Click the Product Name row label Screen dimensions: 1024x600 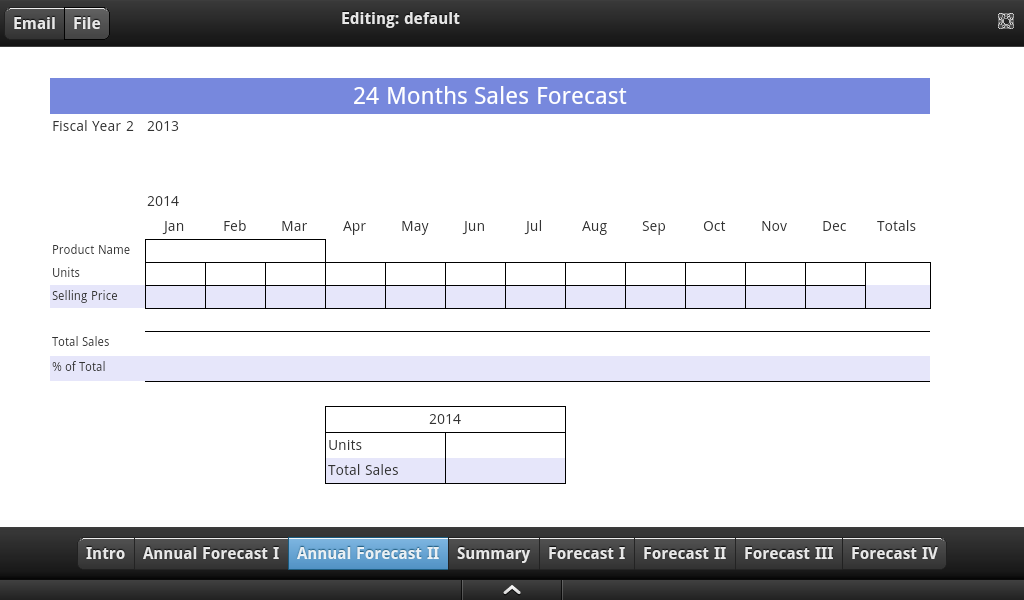coord(91,250)
